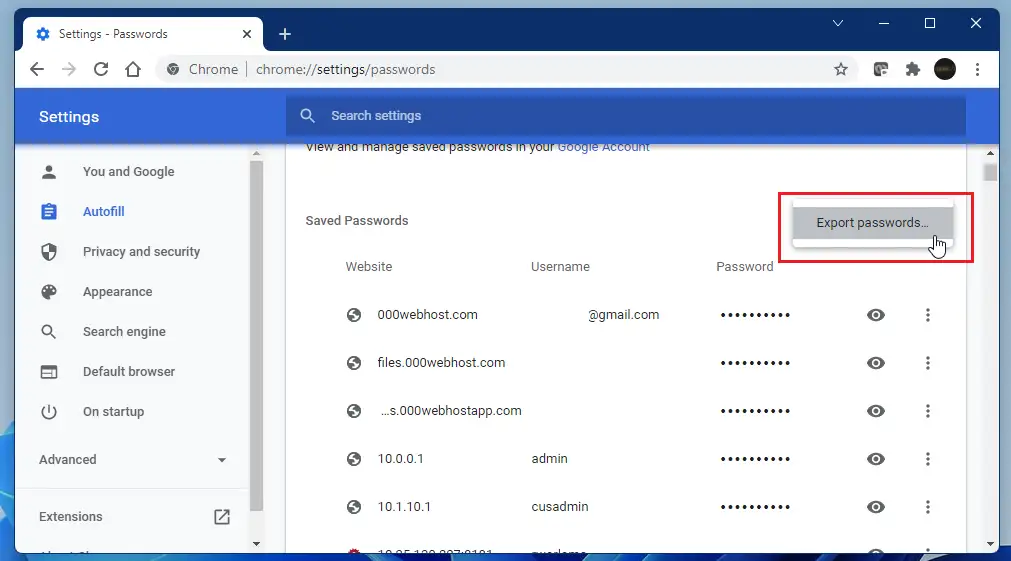Click the browser reload icon
The height and width of the screenshot is (561, 1011).
(x=101, y=69)
